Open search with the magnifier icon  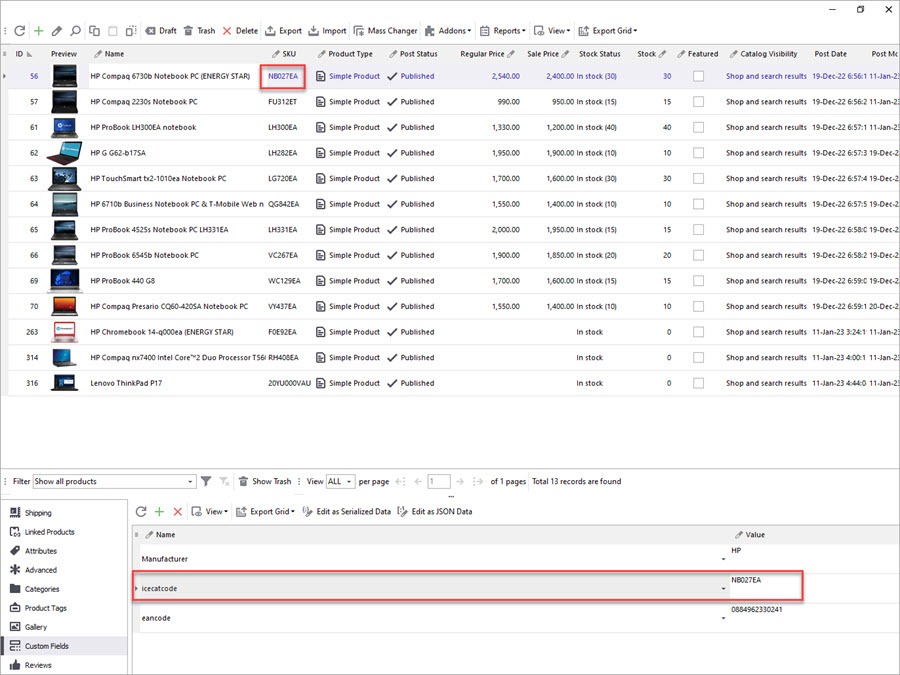pyautogui.click(x=75, y=31)
